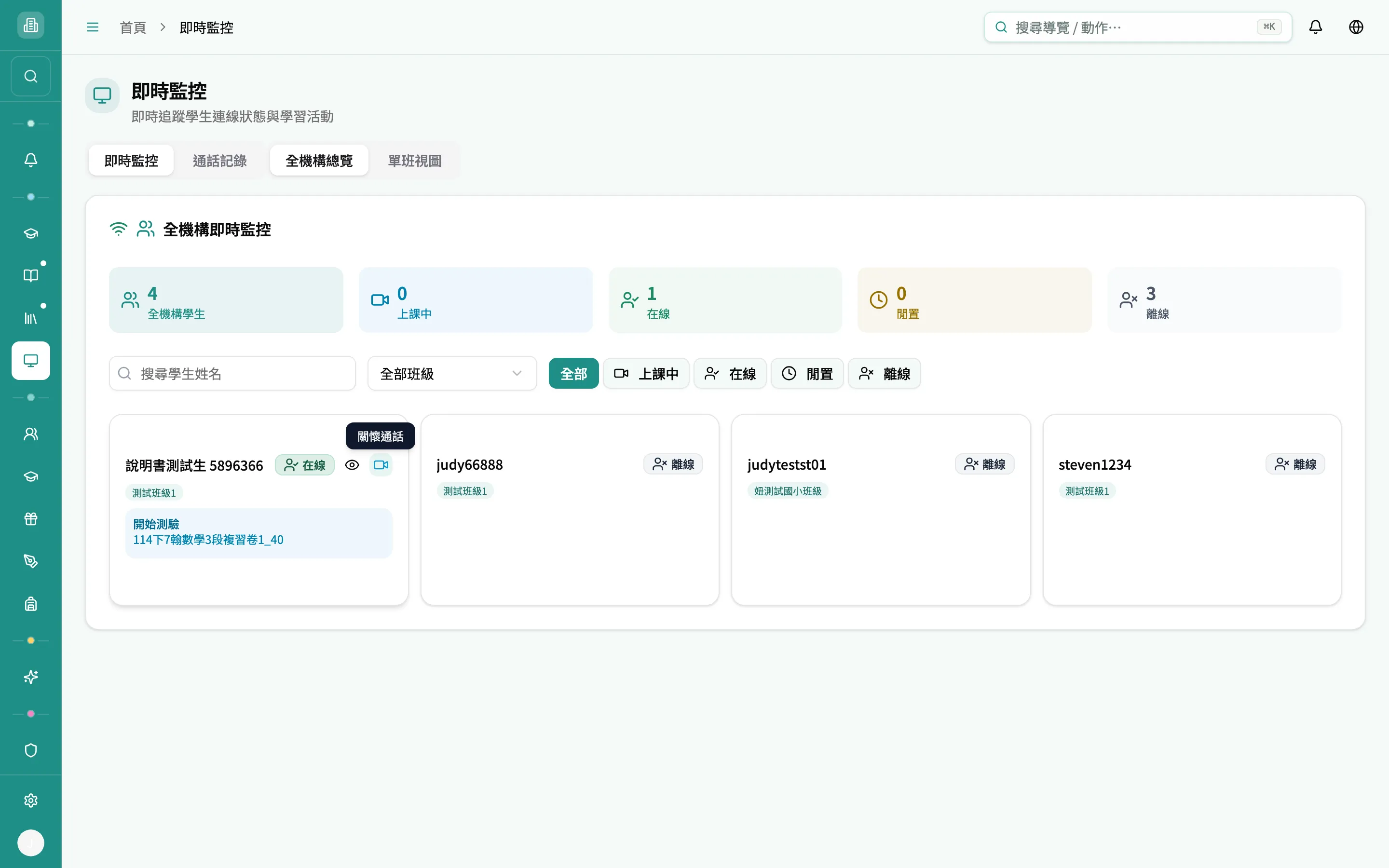Click the page header monitor icon
This screenshot has width=1389, height=868.
pyautogui.click(x=102, y=95)
